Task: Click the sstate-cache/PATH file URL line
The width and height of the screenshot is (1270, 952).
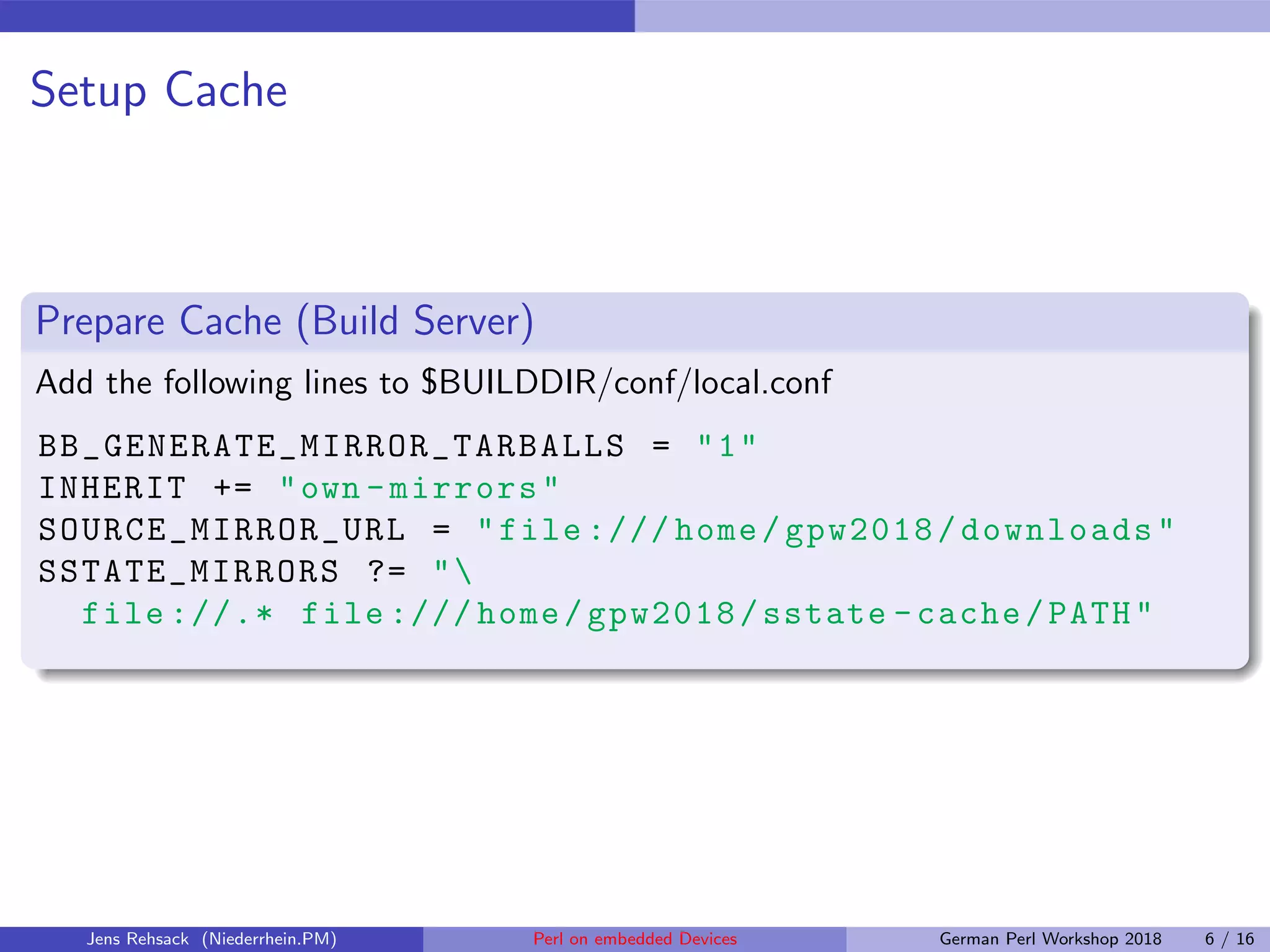Action: tap(617, 614)
